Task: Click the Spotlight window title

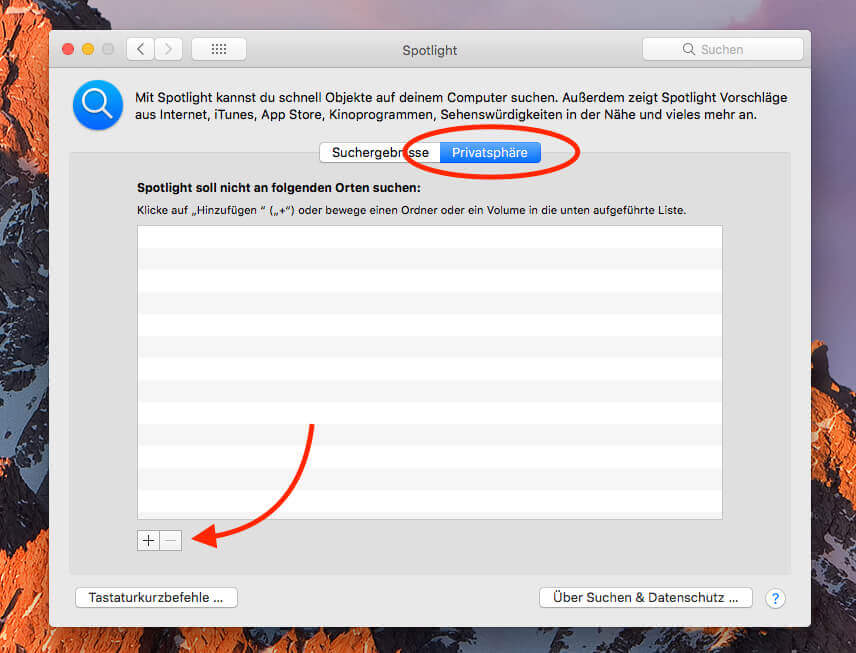Action: (x=430, y=50)
